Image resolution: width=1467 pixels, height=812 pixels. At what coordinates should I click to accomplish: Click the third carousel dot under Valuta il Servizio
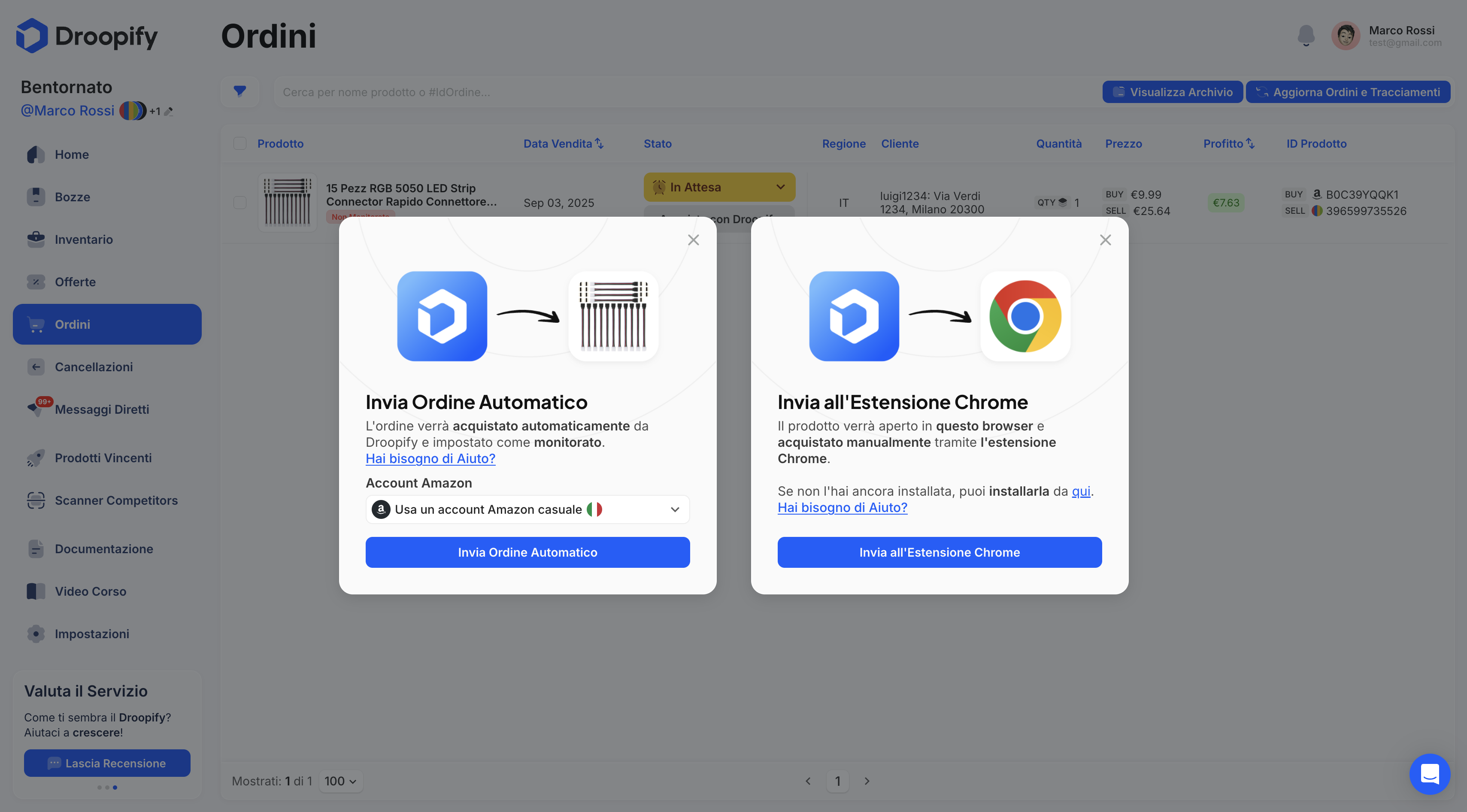coord(115,788)
